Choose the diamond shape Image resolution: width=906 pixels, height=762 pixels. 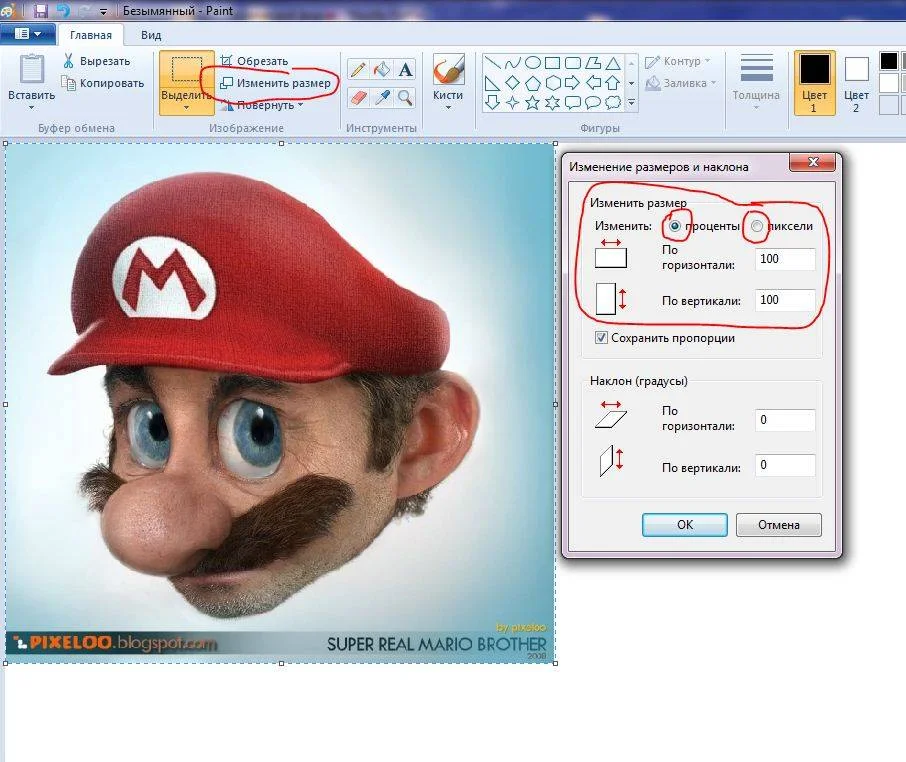513,83
